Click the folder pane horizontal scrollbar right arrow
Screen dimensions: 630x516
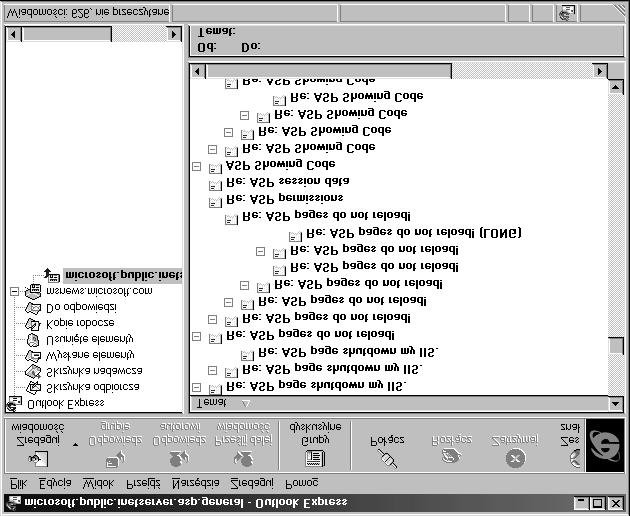[174, 34]
